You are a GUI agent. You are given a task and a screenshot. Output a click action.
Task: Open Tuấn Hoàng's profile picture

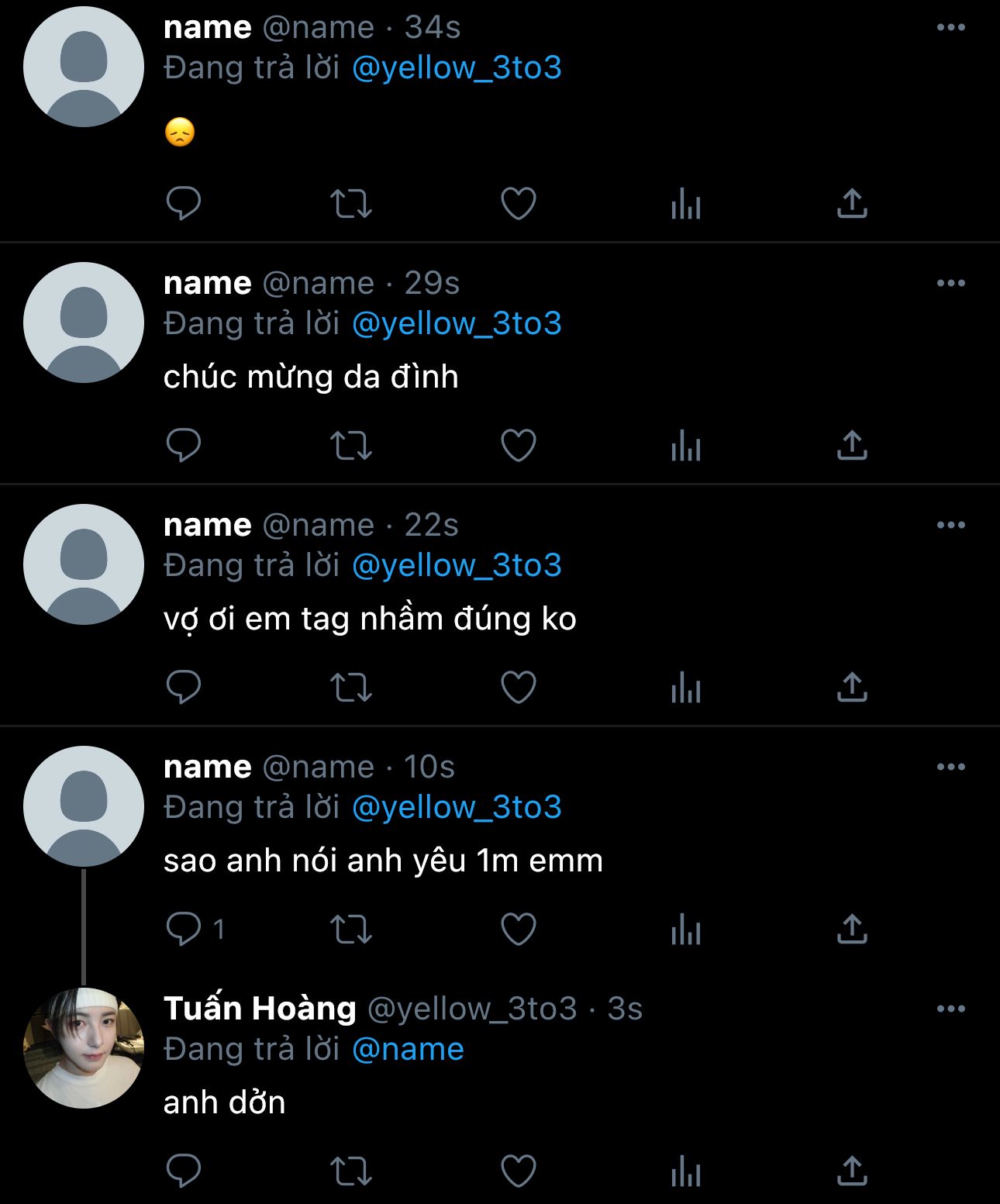[84, 1048]
